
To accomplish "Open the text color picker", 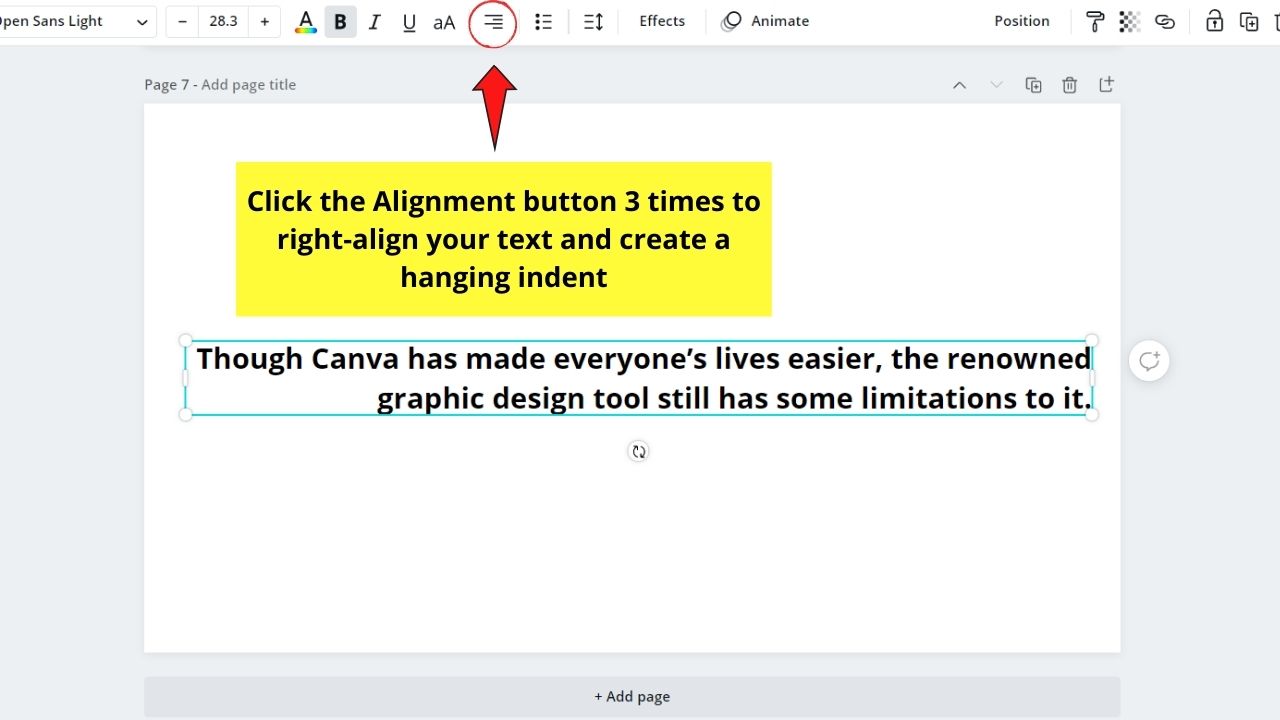I will click(306, 22).
